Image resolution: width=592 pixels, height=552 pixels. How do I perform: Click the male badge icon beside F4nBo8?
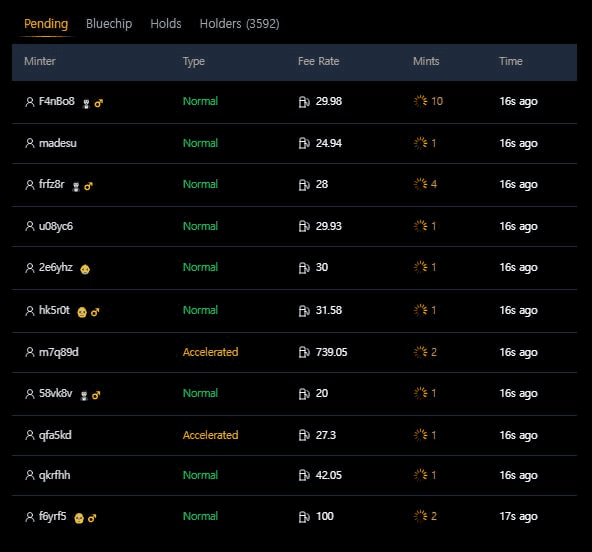pyautogui.click(x=99, y=103)
